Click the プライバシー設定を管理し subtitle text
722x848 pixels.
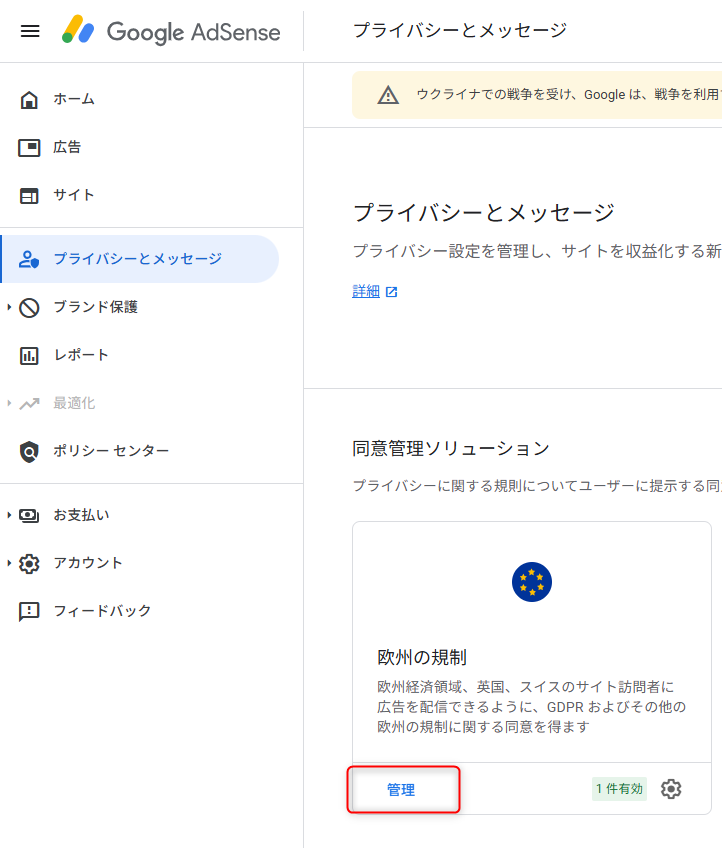pos(537,251)
